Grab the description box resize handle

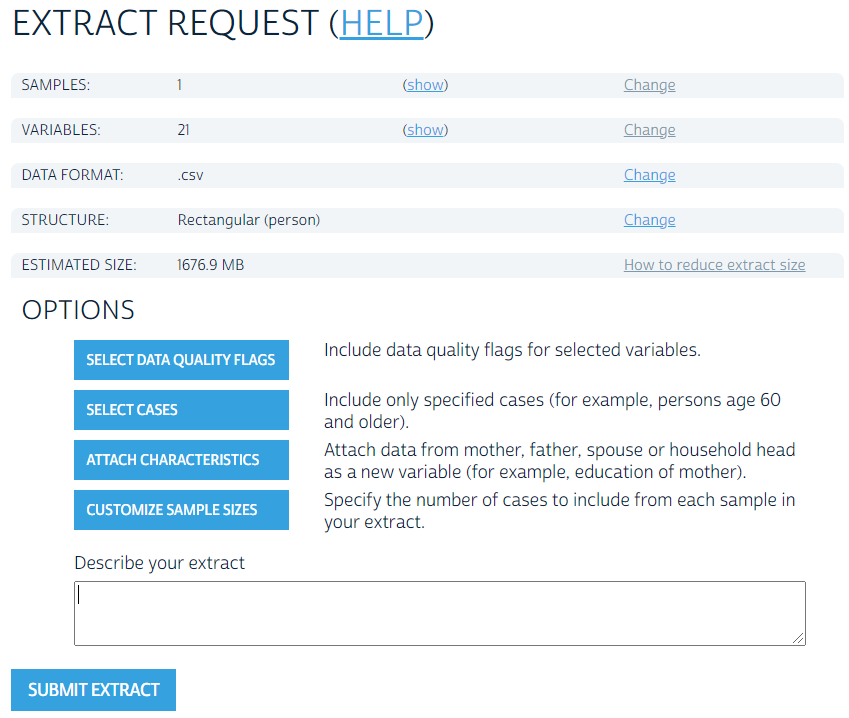799,638
